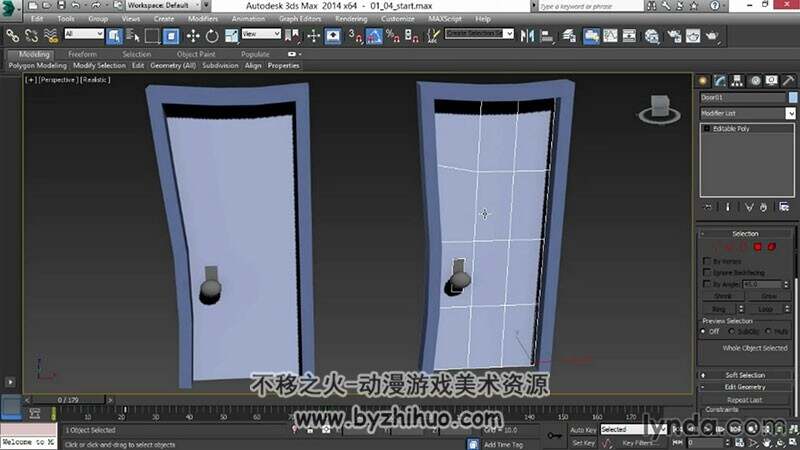This screenshot has height=450, width=800.
Task: Click the Ring selection button
Action: point(718,309)
